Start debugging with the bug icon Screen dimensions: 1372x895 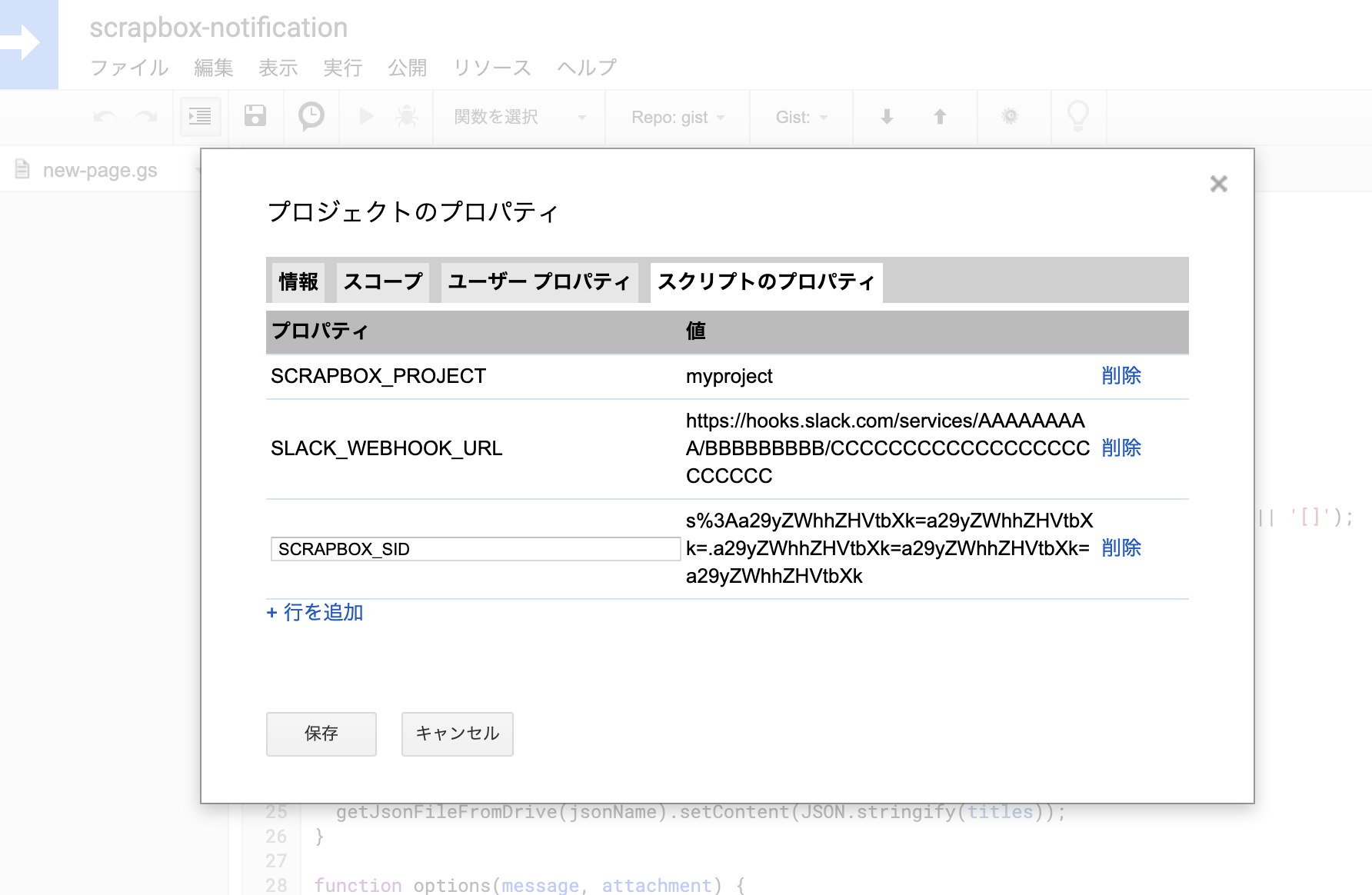point(407,117)
